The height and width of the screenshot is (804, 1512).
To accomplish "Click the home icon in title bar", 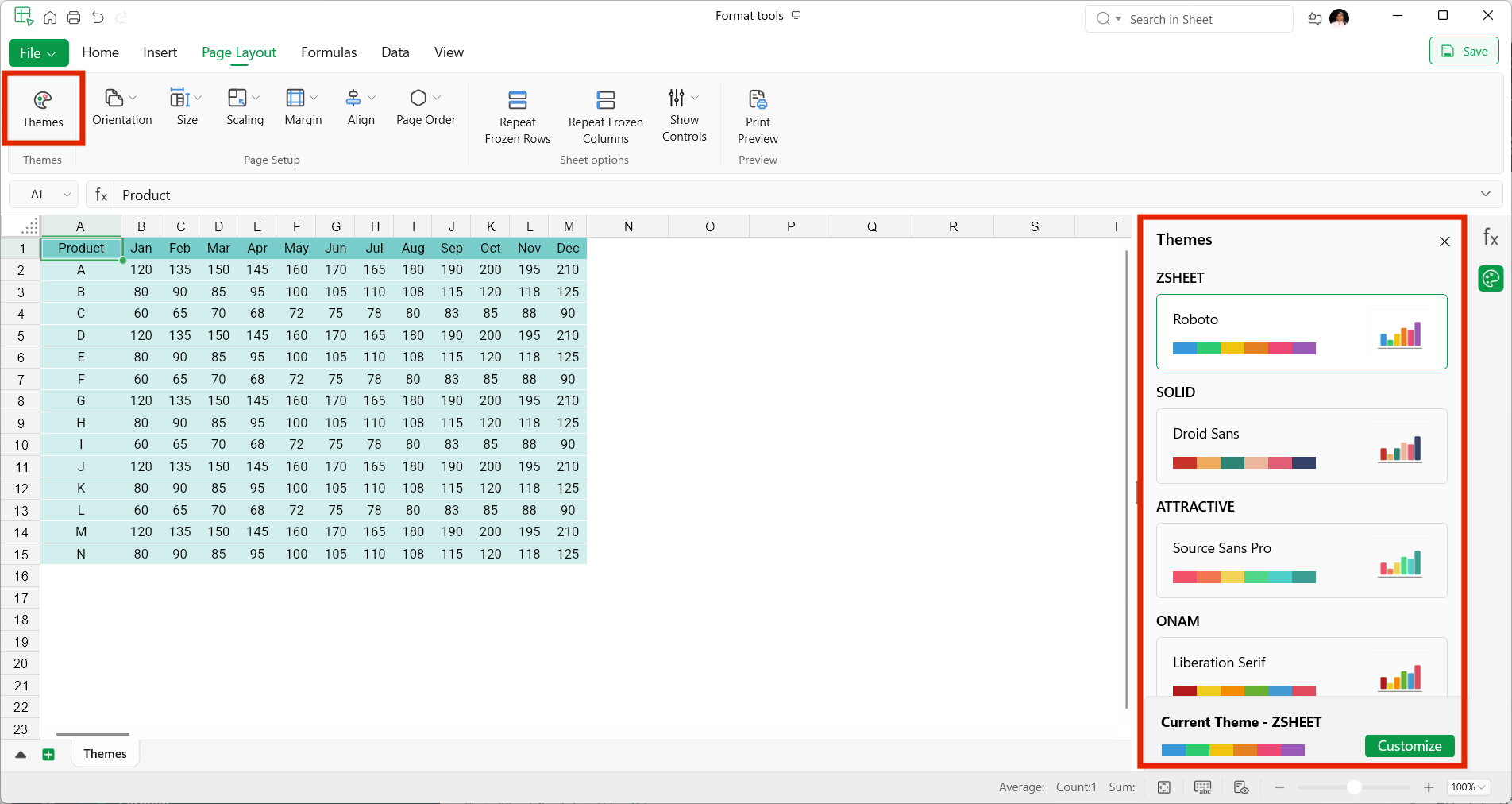I will tap(50, 17).
